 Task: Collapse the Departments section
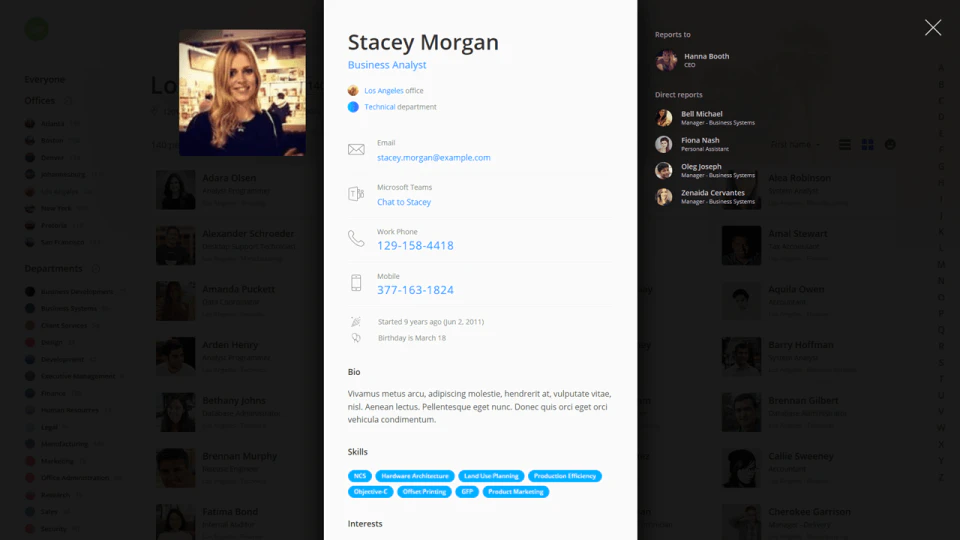[x=96, y=269]
